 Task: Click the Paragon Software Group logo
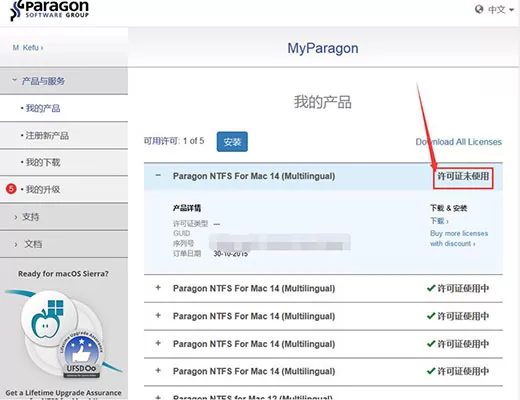click(49, 10)
